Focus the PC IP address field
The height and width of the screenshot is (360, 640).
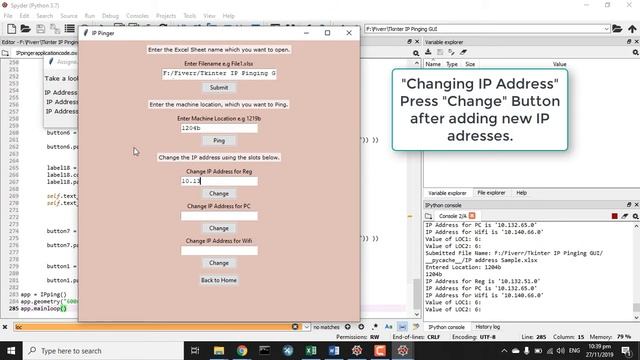[x=219, y=216]
